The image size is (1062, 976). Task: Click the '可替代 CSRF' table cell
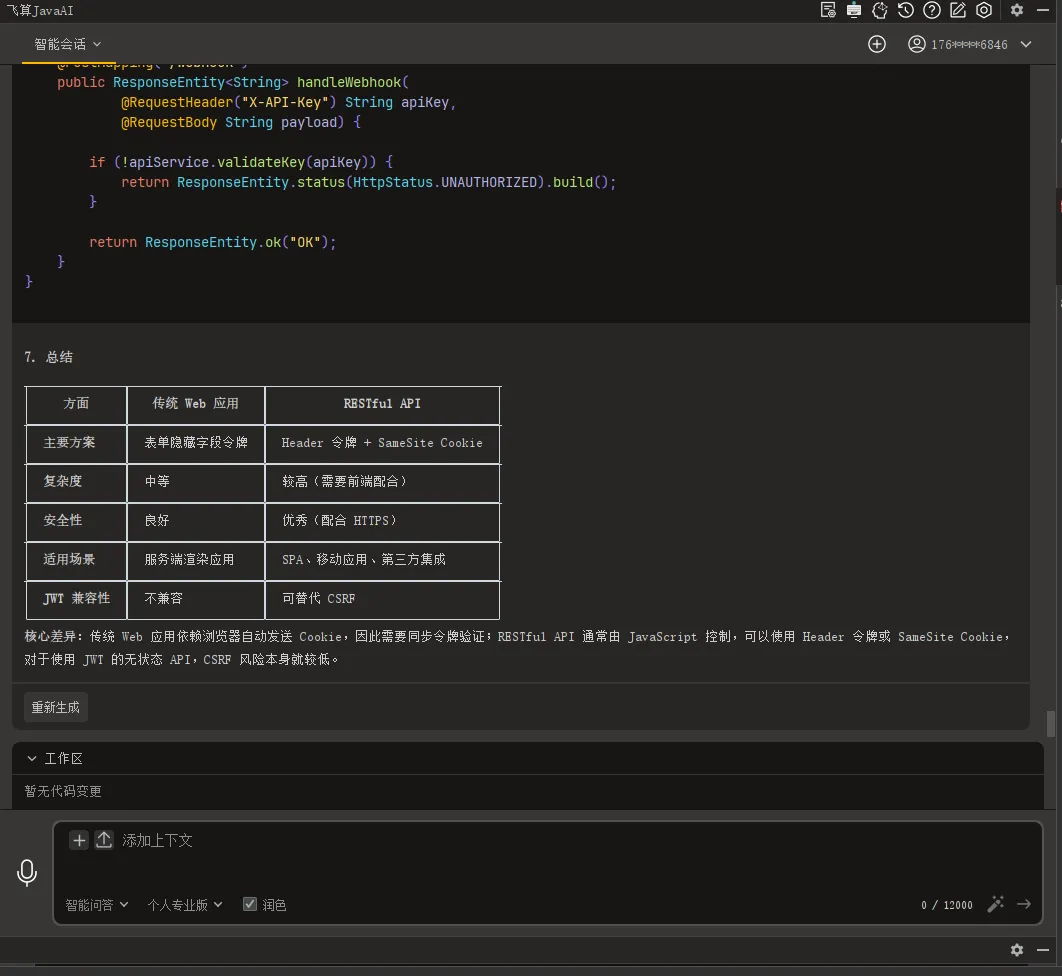[382, 599]
